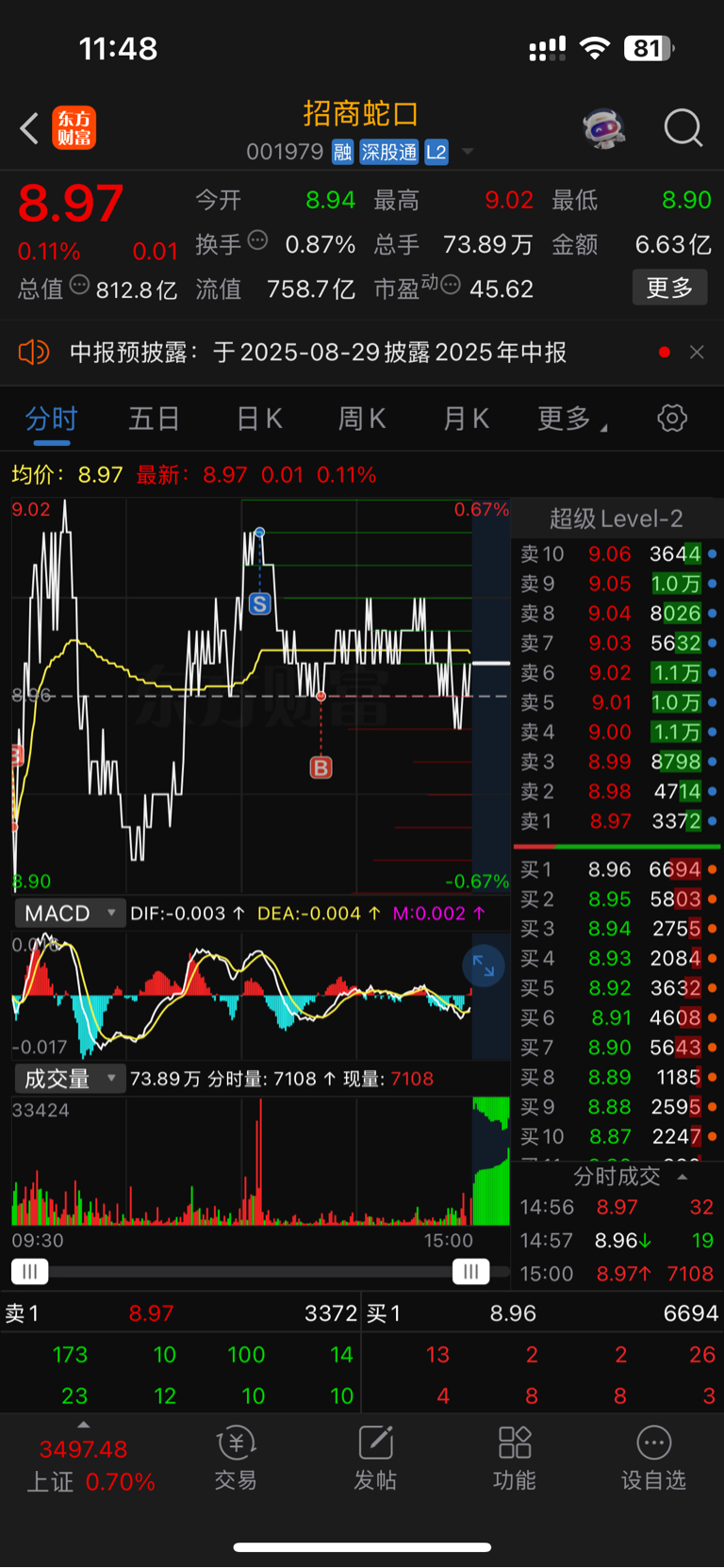Expand the 上证 index bar arrow
This screenshot has width=724, height=1568.
[x=83, y=1425]
